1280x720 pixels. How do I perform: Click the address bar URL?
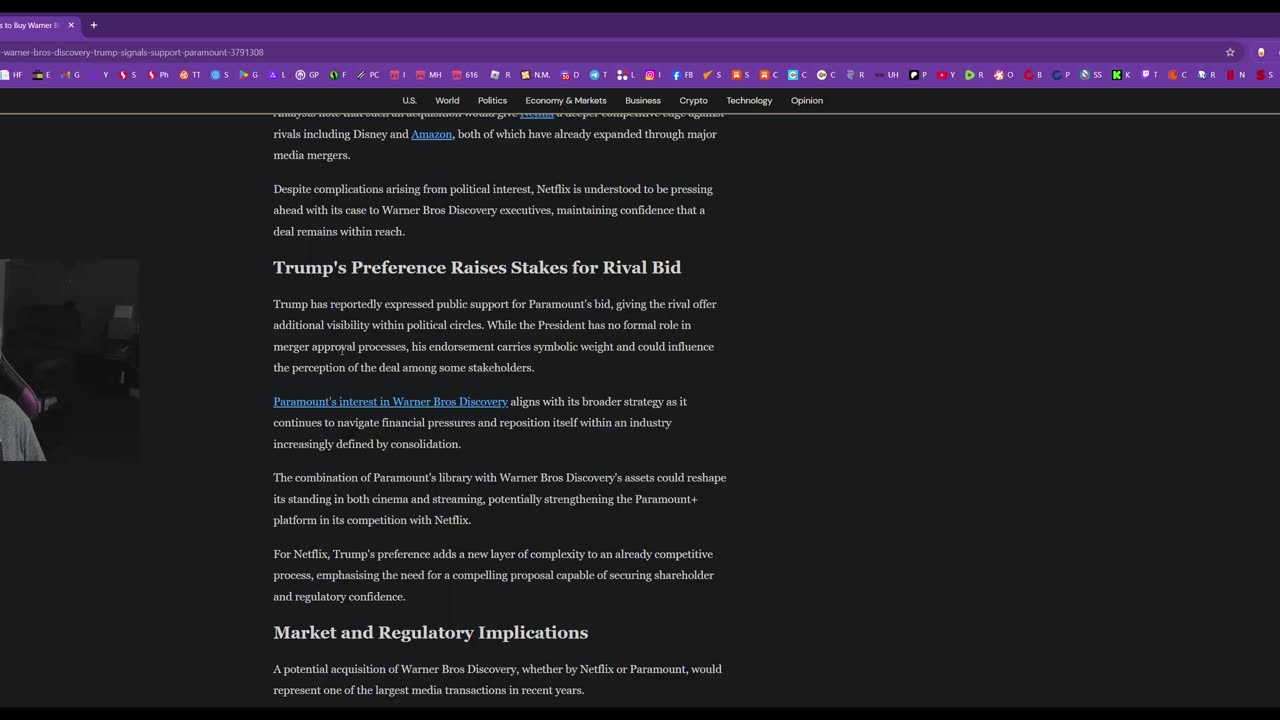[x=132, y=52]
